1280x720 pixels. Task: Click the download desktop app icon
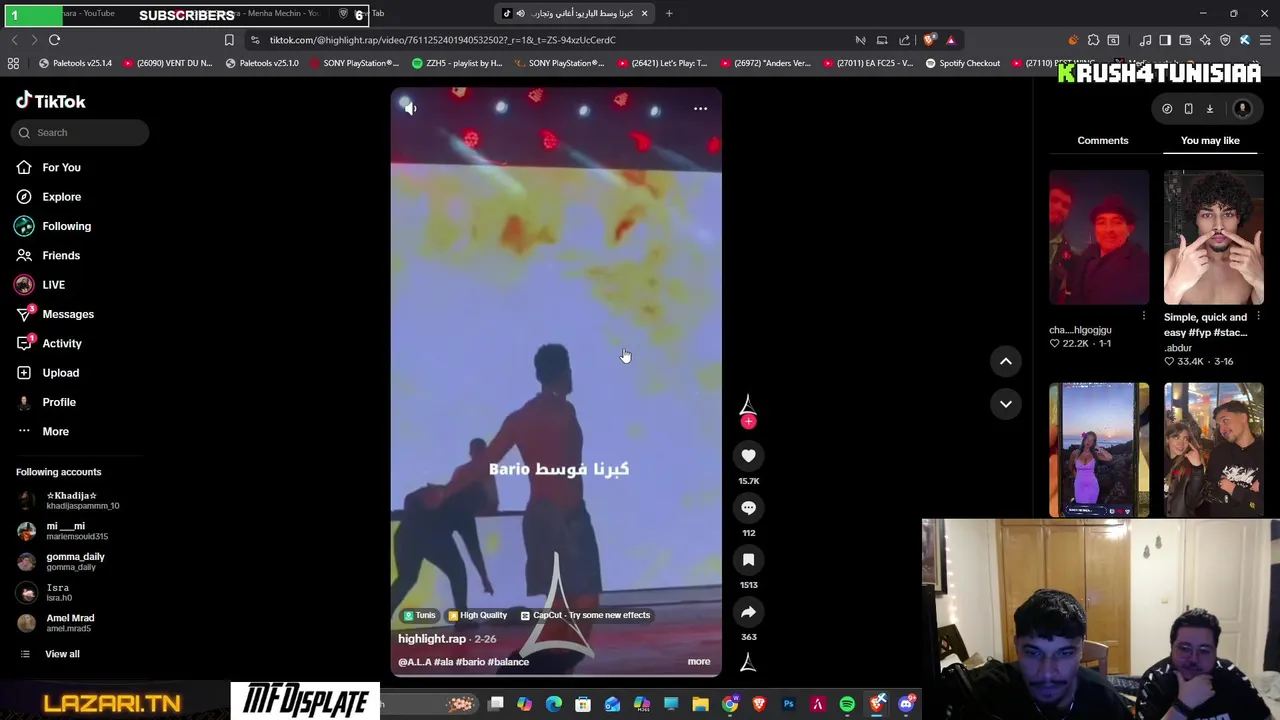(x=1209, y=108)
